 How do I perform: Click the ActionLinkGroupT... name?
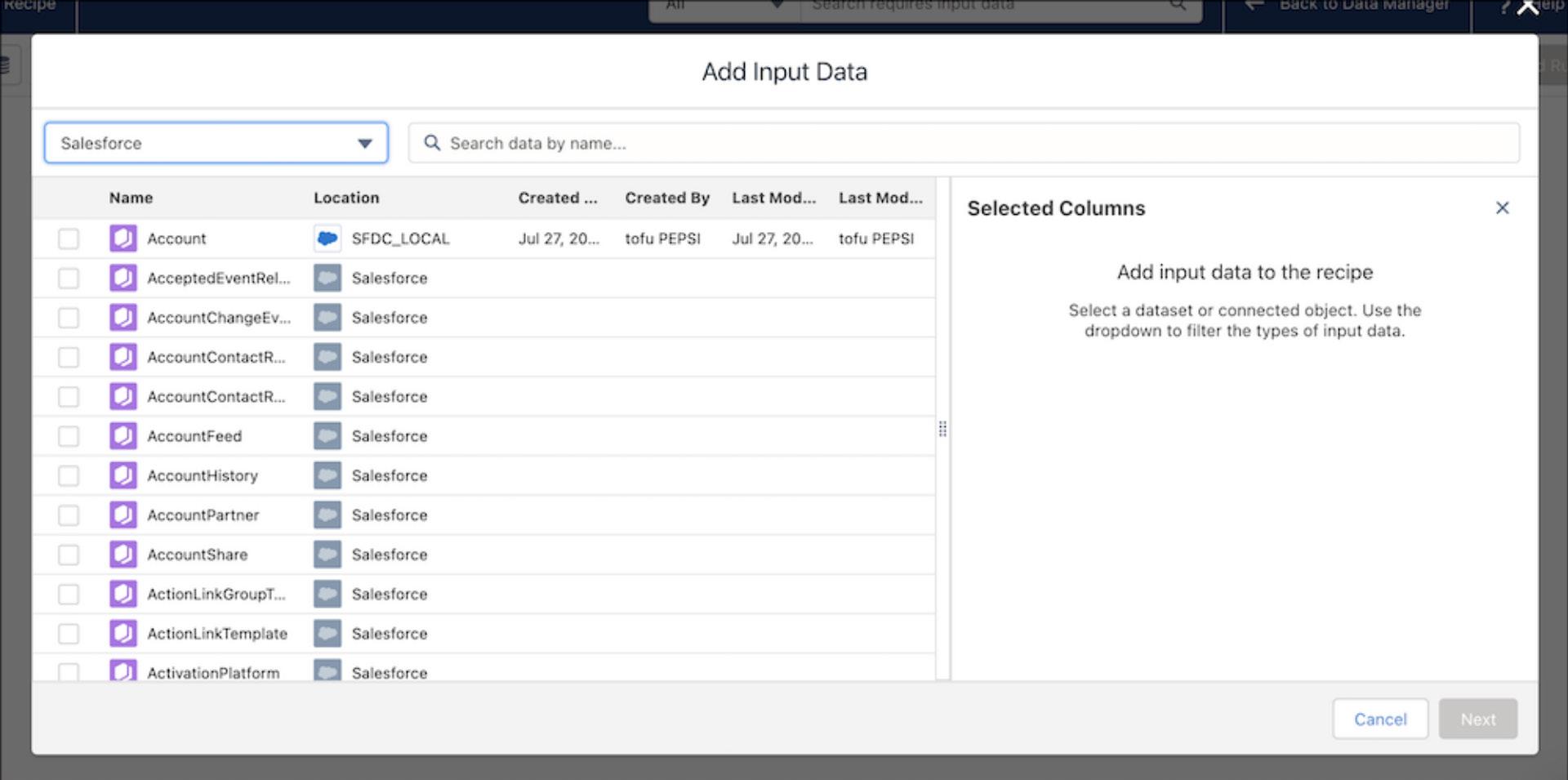(216, 594)
